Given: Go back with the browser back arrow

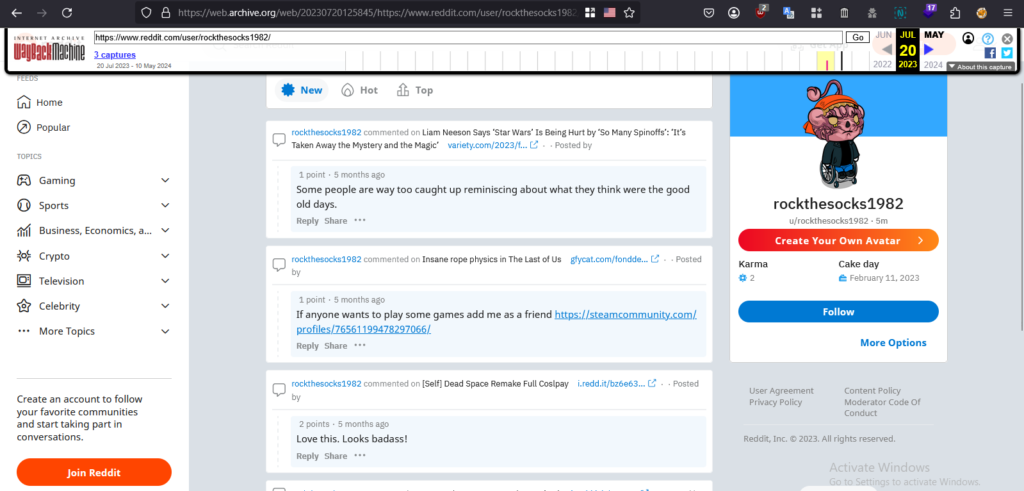Looking at the screenshot, I should 16,12.
